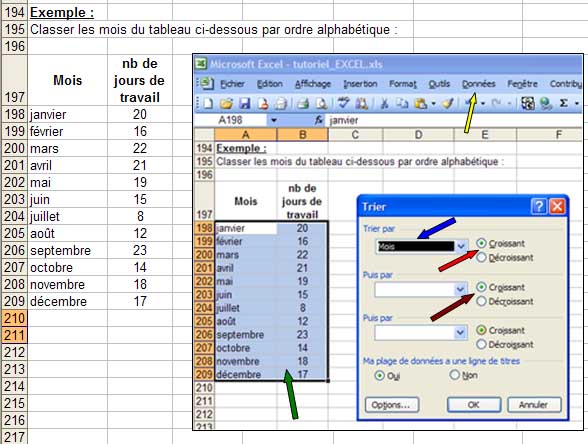This screenshot has height=444, width=588.
Task: Open the Format menu
Action: [x=403, y=84]
